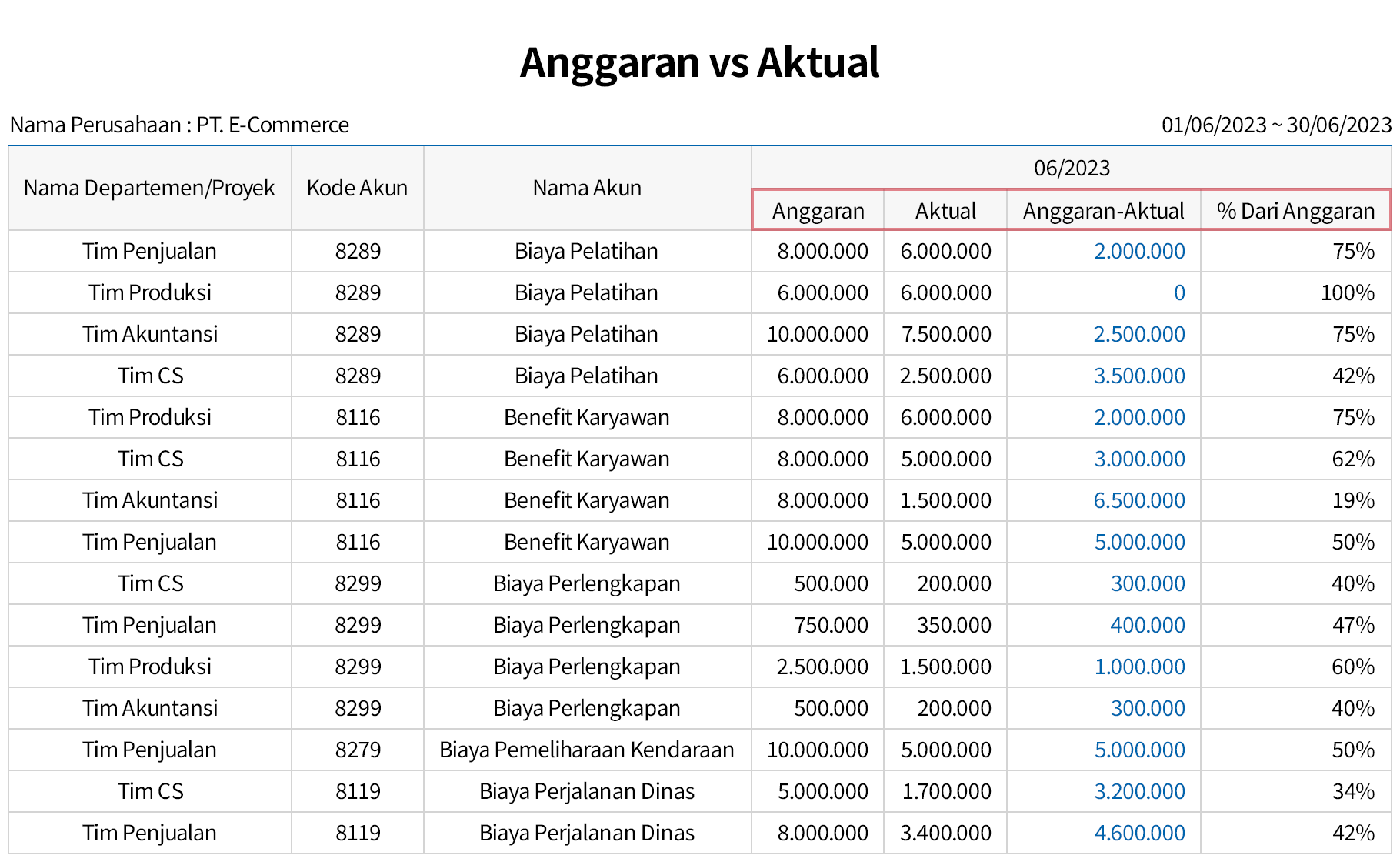The height and width of the screenshot is (862, 1400).
Task: Click the 1.000.000 variance link
Action: pyautogui.click(x=1138, y=667)
